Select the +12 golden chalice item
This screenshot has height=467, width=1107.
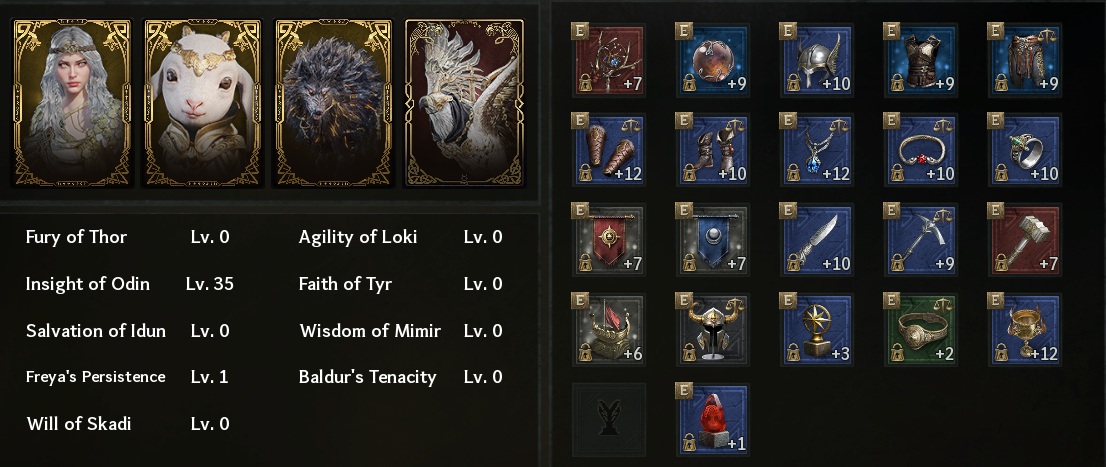click(1024, 329)
